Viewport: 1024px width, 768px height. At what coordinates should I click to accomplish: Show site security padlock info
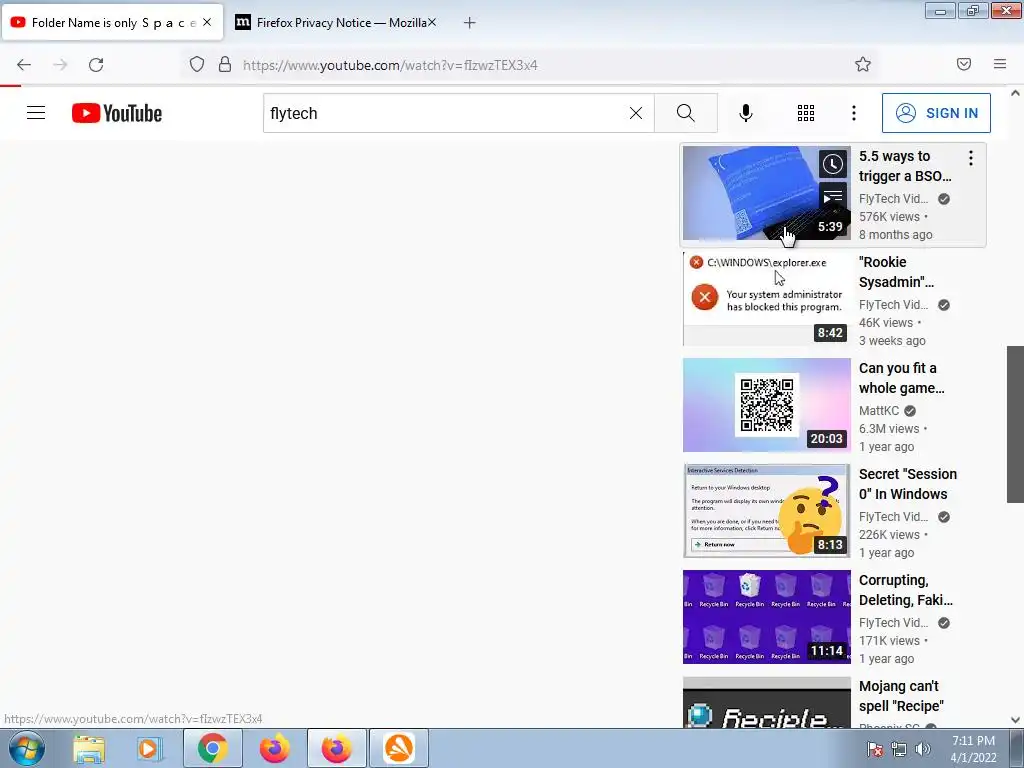pyautogui.click(x=225, y=65)
